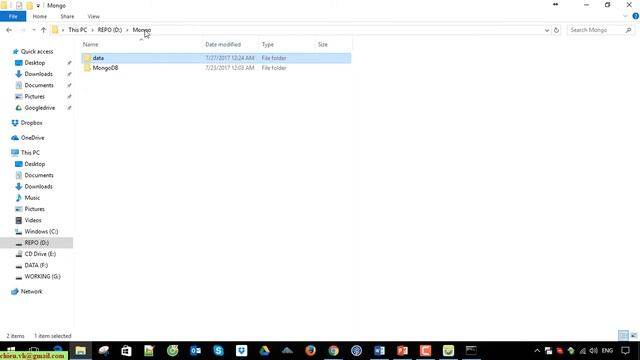Sort by the Name column header
Image resolution: width=640 pixels, height=360 pixels.
coord(91,44)
